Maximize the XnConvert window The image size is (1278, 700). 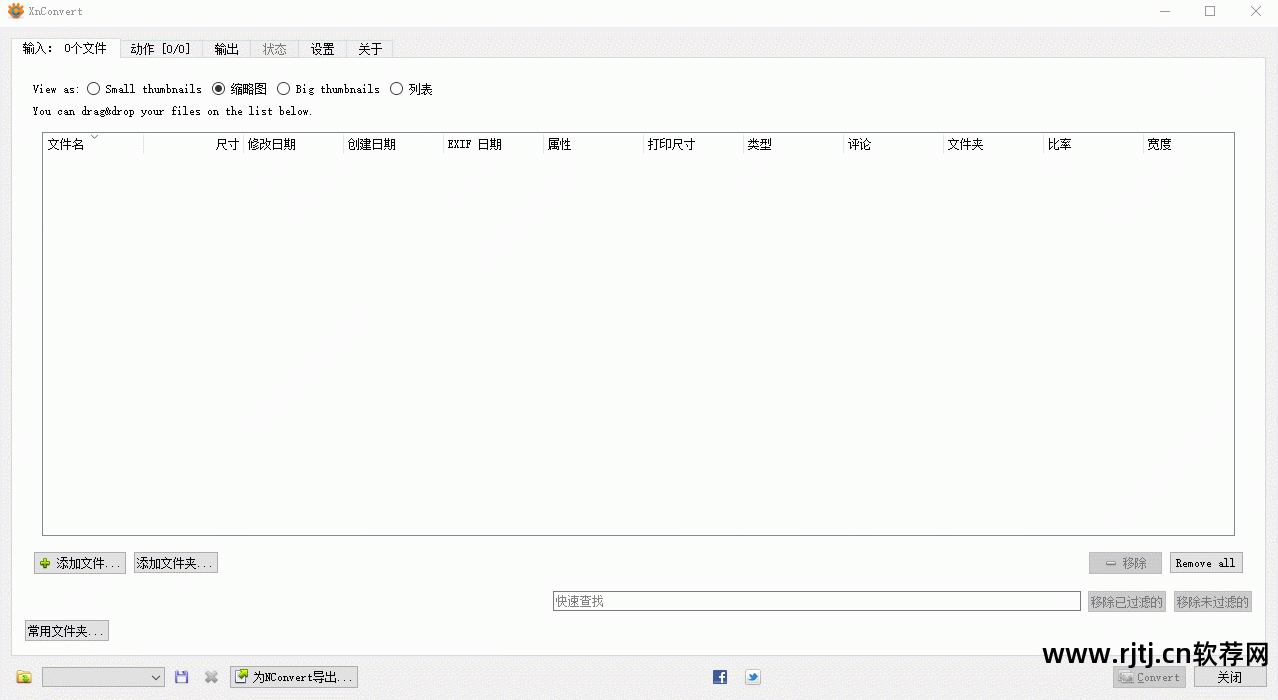[x=1210, y=11]
